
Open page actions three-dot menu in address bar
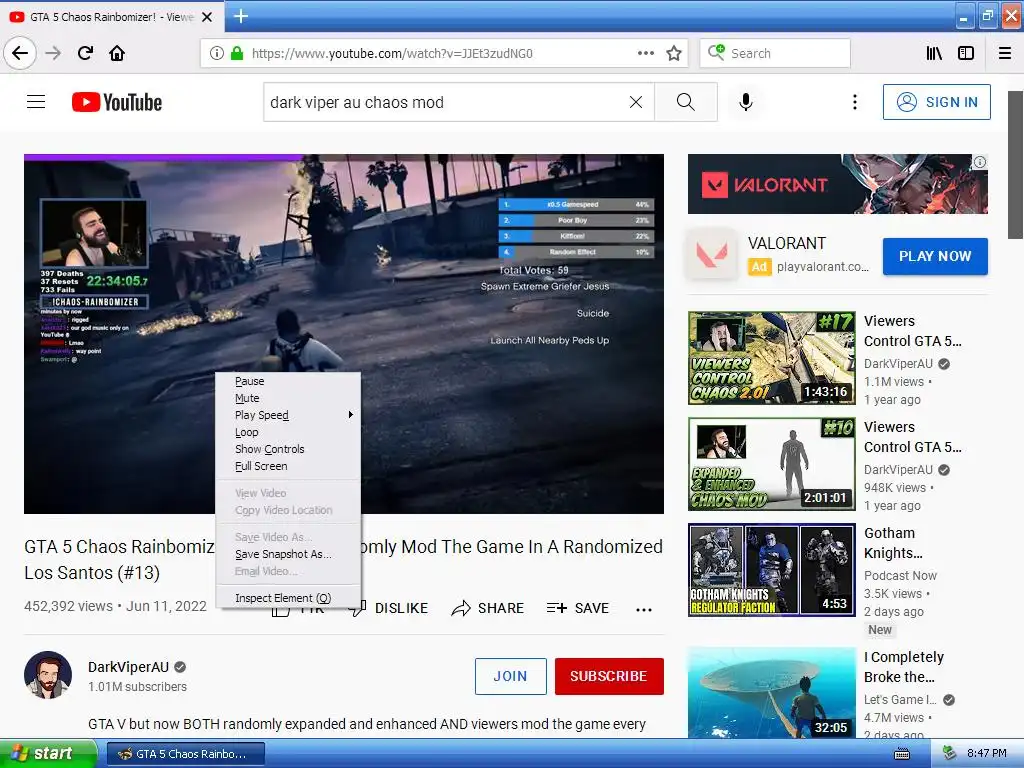coord(645,53)
